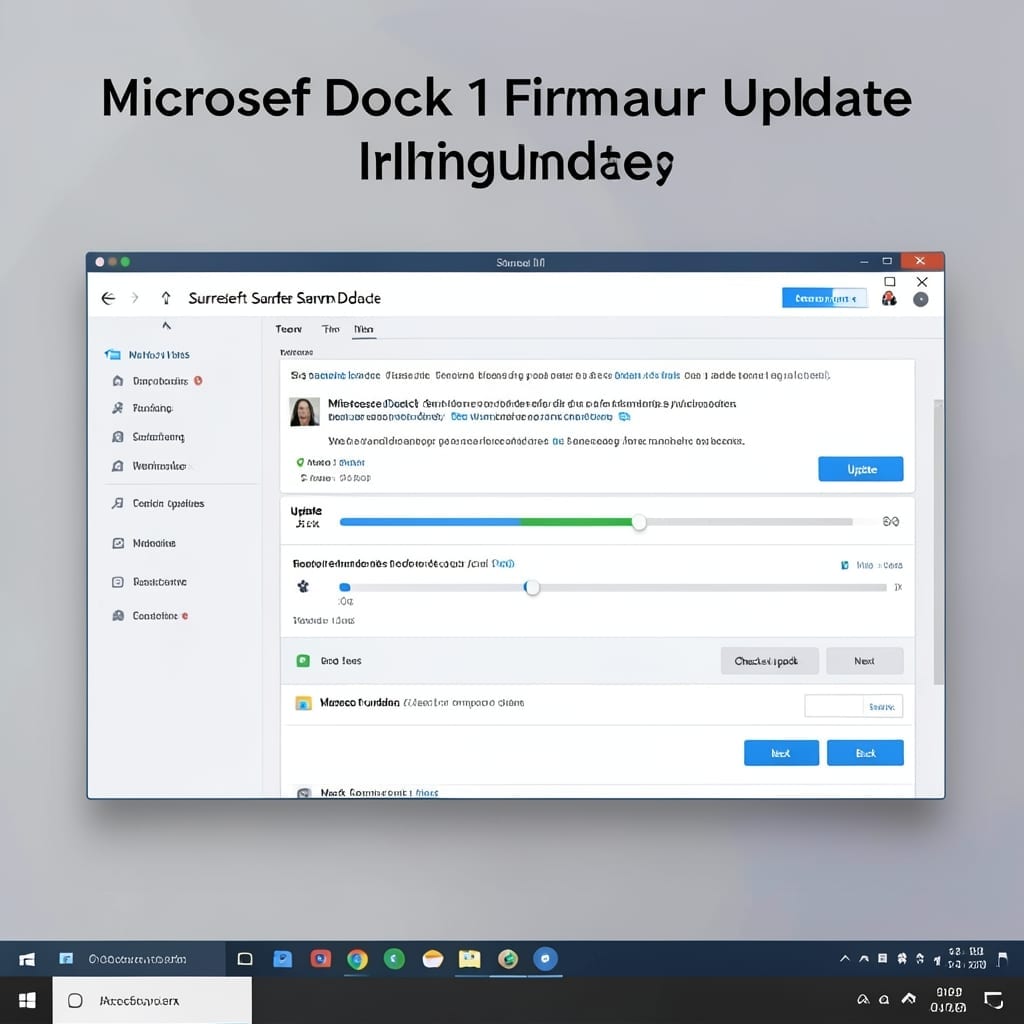Click the Update progress slider handle
This screenshot has height=1024, width=1024.
tap(639, 522)
